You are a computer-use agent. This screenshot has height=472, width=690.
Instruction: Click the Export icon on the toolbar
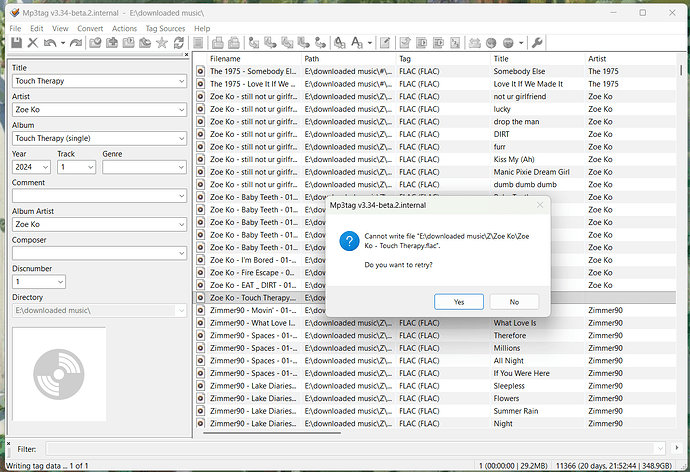coord(405,43)
